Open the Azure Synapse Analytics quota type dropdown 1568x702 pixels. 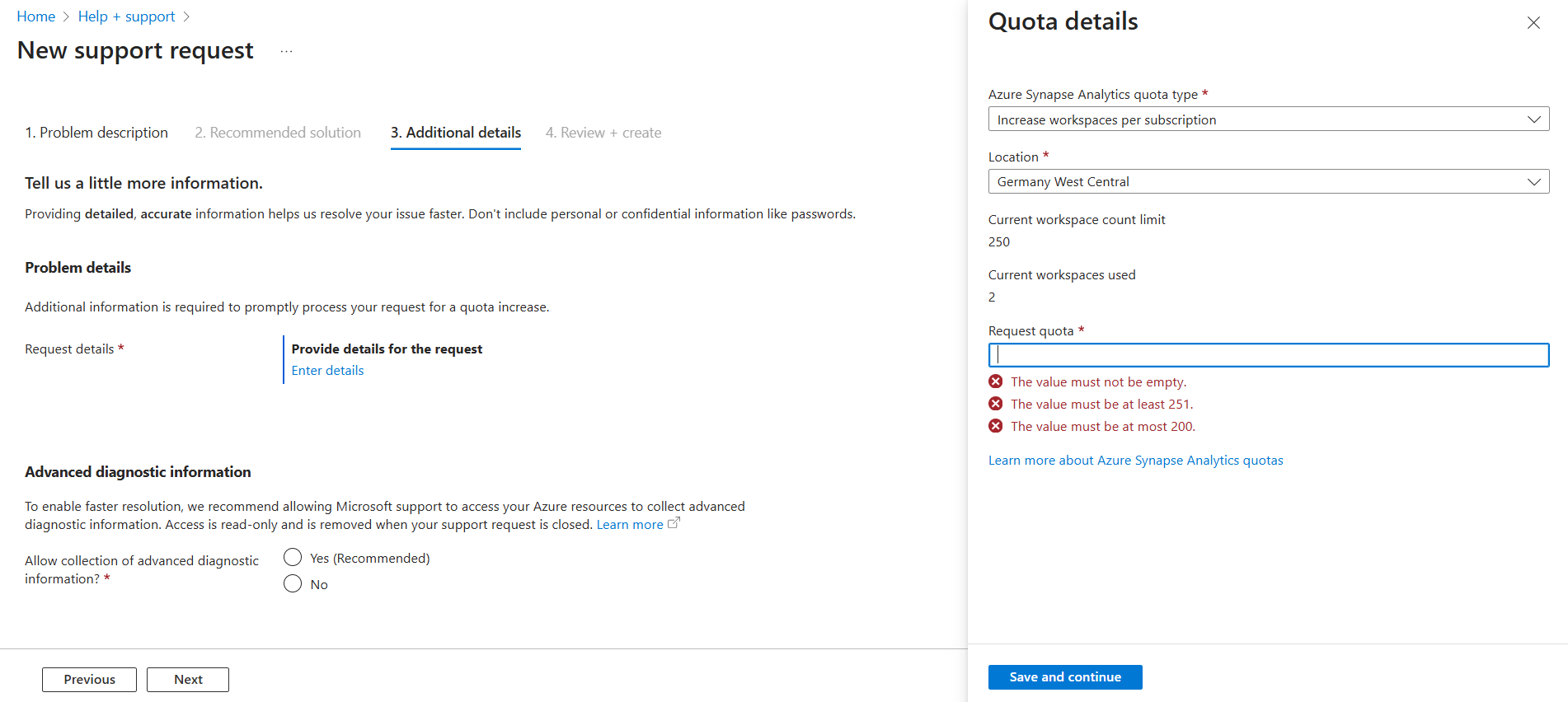click(1269, 119)
